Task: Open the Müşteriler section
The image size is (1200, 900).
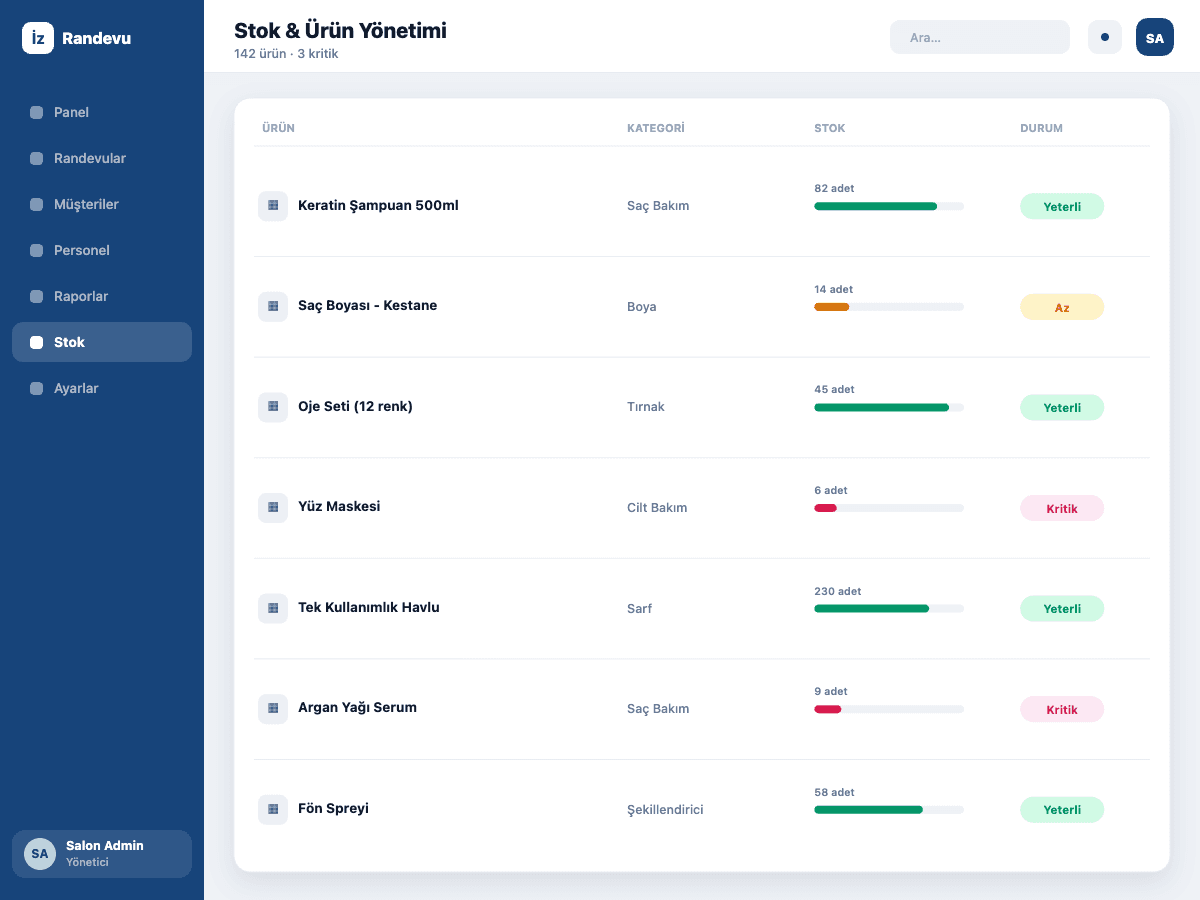Action: (102, 204)
